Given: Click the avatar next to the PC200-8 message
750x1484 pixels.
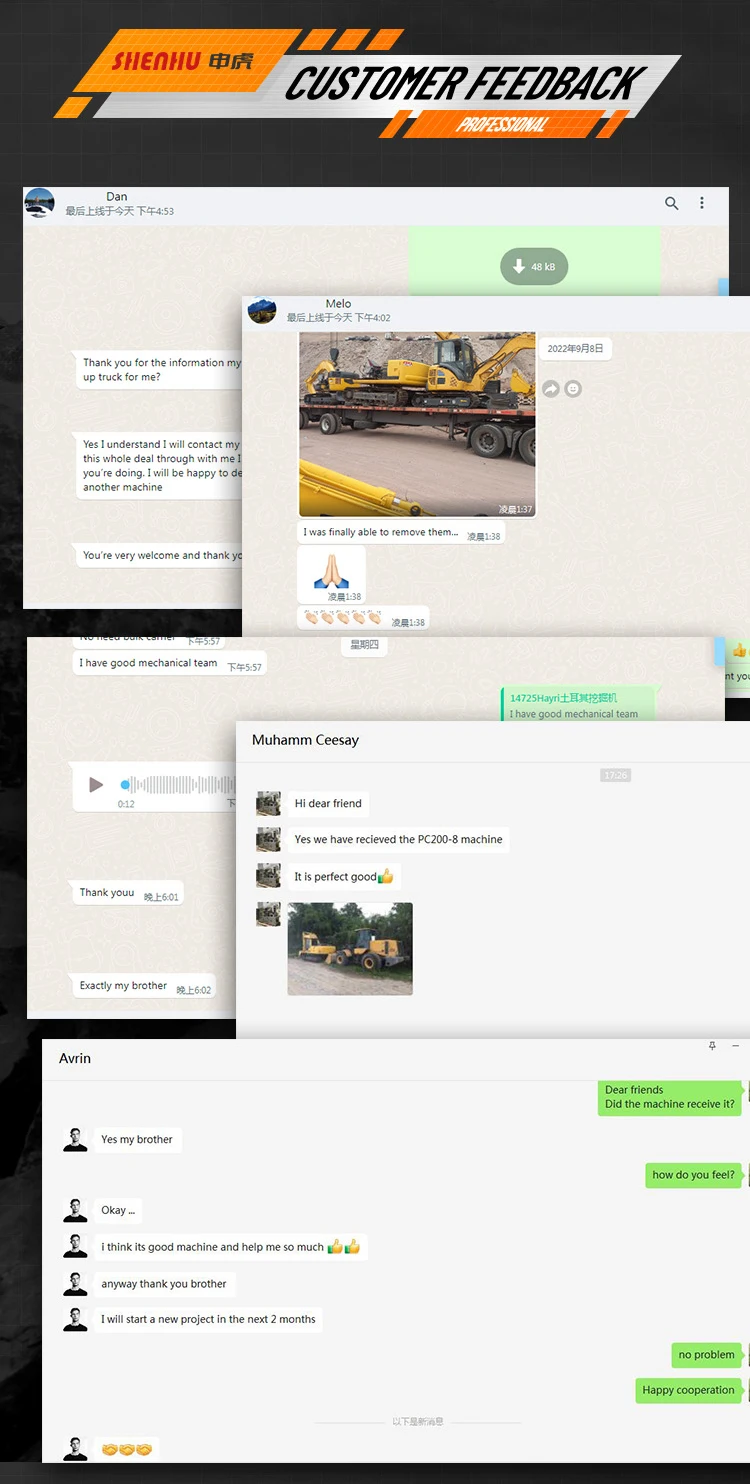Looking at the screenshot, I should (268, 840).
